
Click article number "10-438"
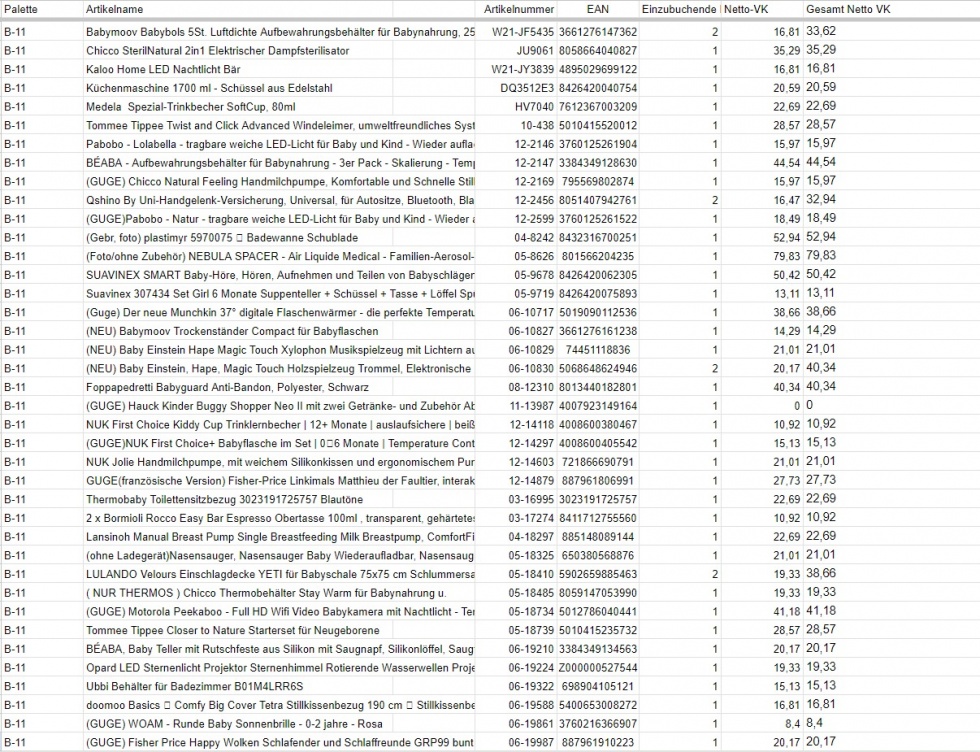[x=538, y=126]
